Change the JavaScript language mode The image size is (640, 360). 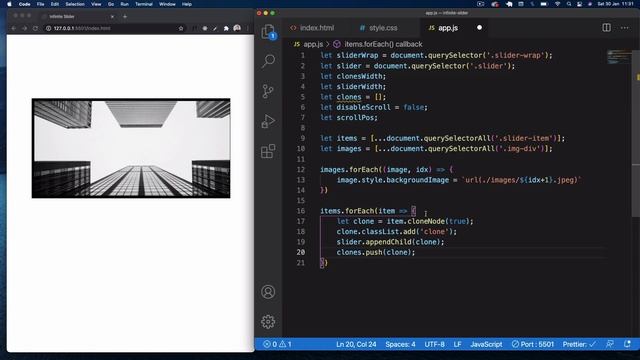(486, 344)
